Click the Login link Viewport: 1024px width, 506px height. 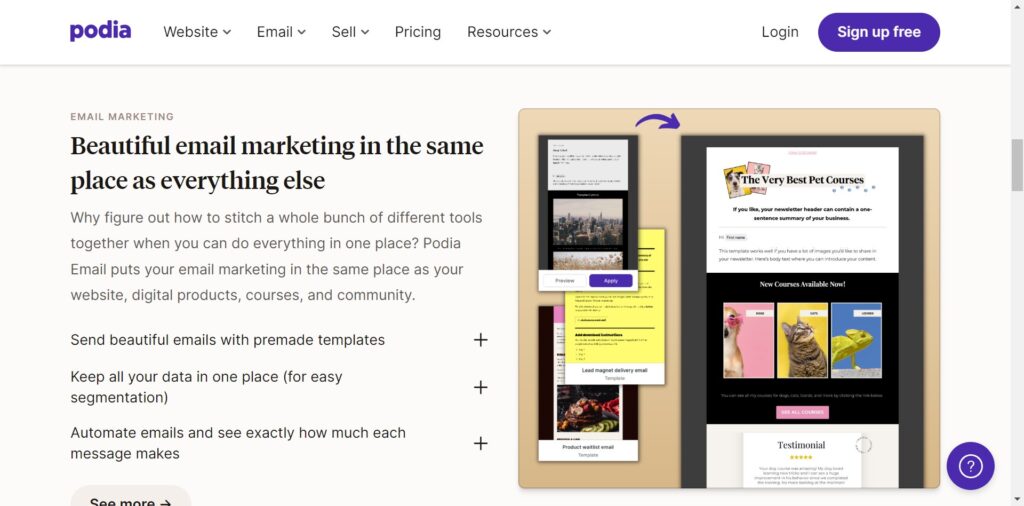click(x=780, y=32)
